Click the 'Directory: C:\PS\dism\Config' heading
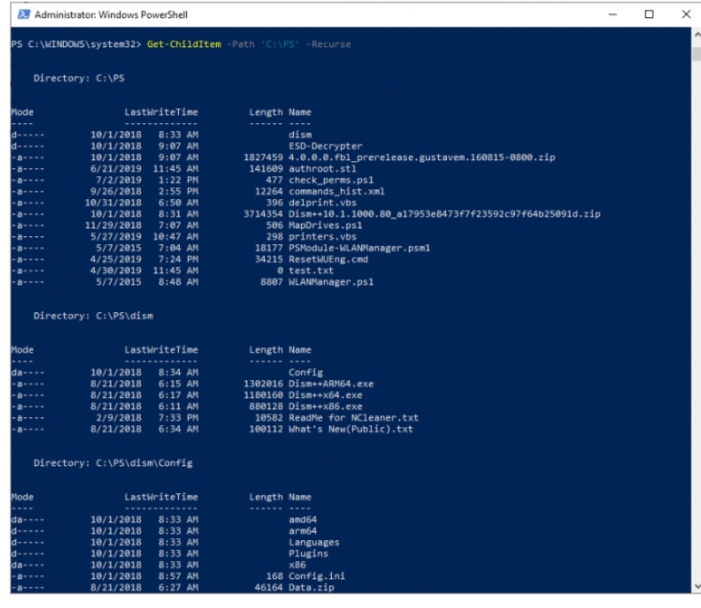701x608 pixels. pos(113,463)
